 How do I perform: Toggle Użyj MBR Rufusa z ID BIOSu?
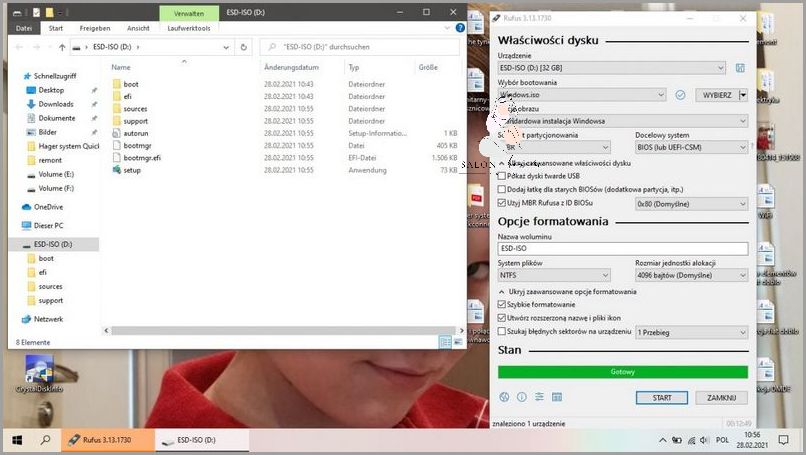[502, 203]
